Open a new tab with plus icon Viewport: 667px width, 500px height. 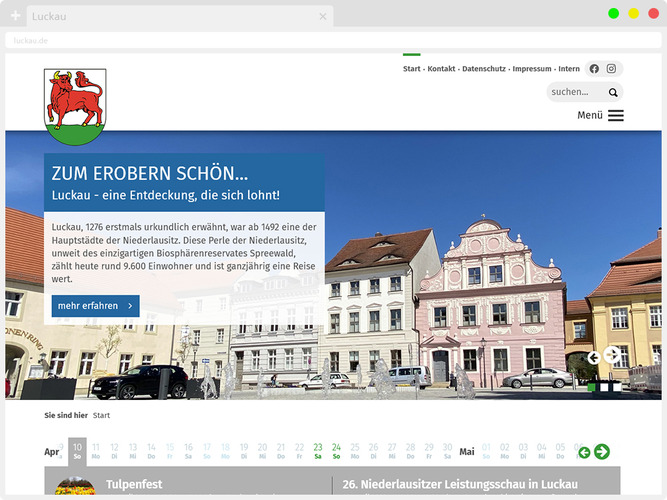(15, 16)
